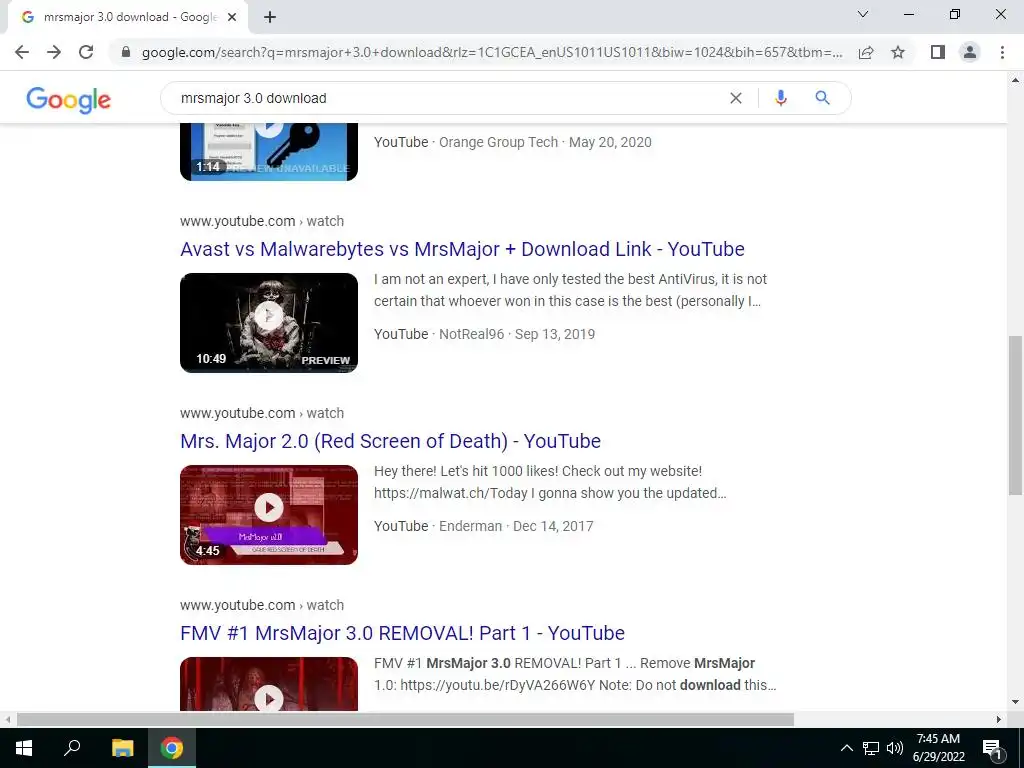Click the horizontal scrollbar thumb
The image size is (1024, 768).
pos(405,720)
